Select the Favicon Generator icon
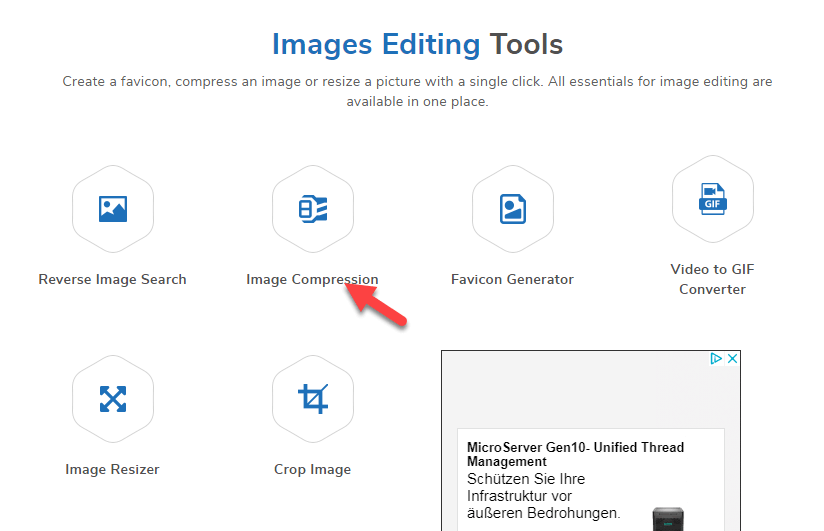The width and height of the screenshot is (824, 531). coord(513,209)
